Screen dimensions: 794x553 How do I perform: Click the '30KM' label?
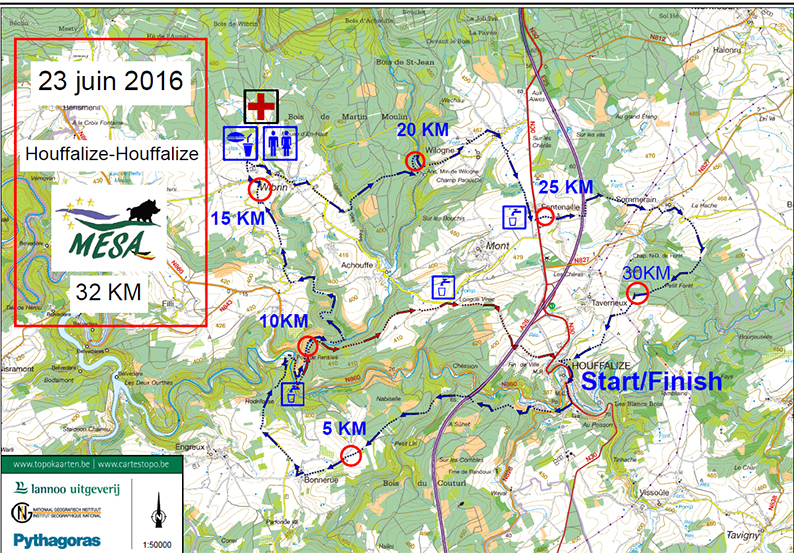pos(646,273)
